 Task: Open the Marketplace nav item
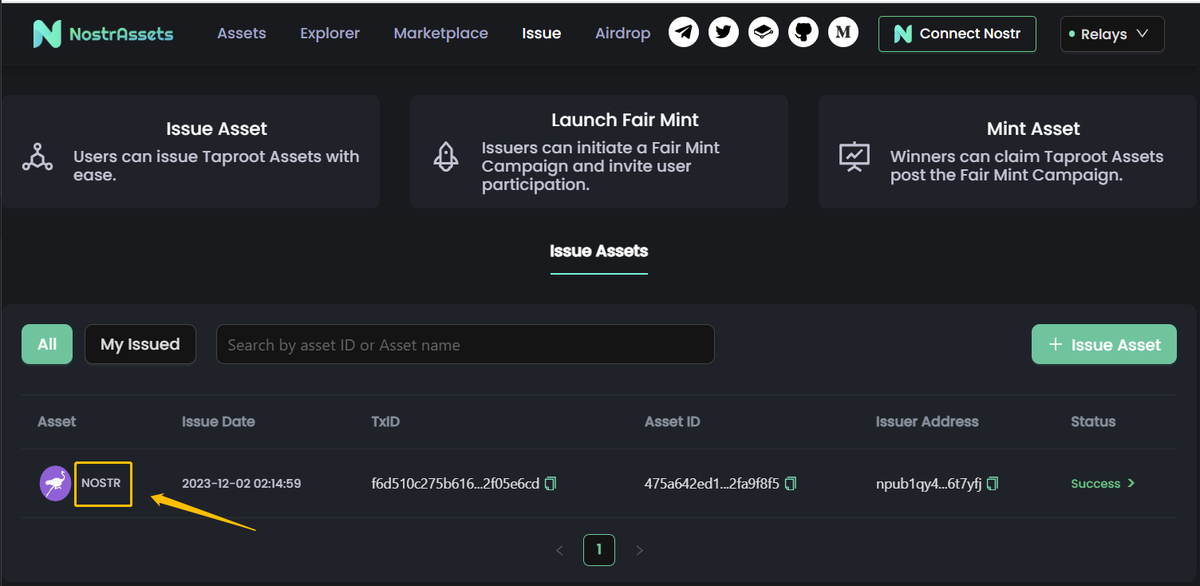[441, 33]
